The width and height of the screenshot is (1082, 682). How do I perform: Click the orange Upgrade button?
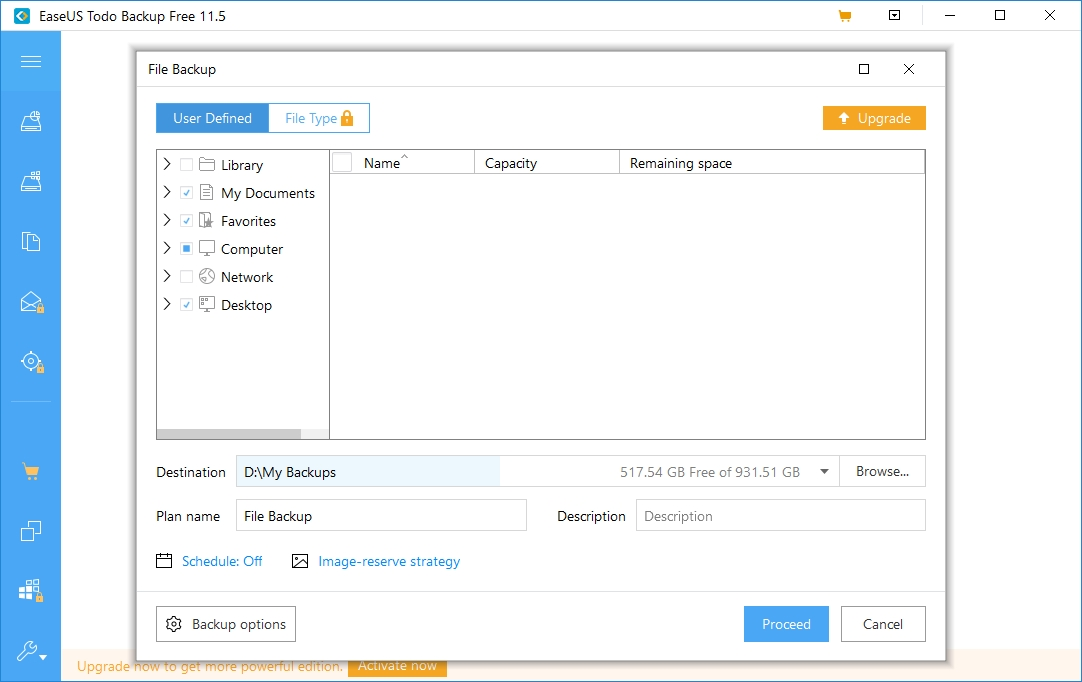pyautogui.click(x=874, y=118)
